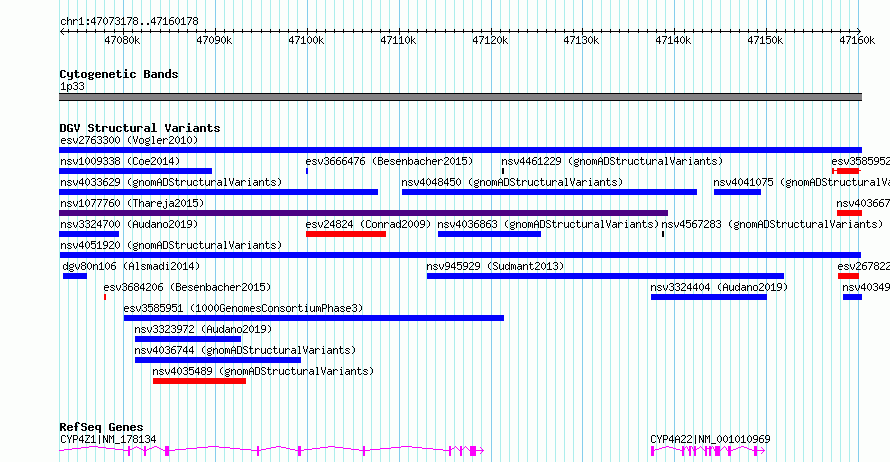
Task: Click 47130k on the ruler
Action: (x=581, y=40)
